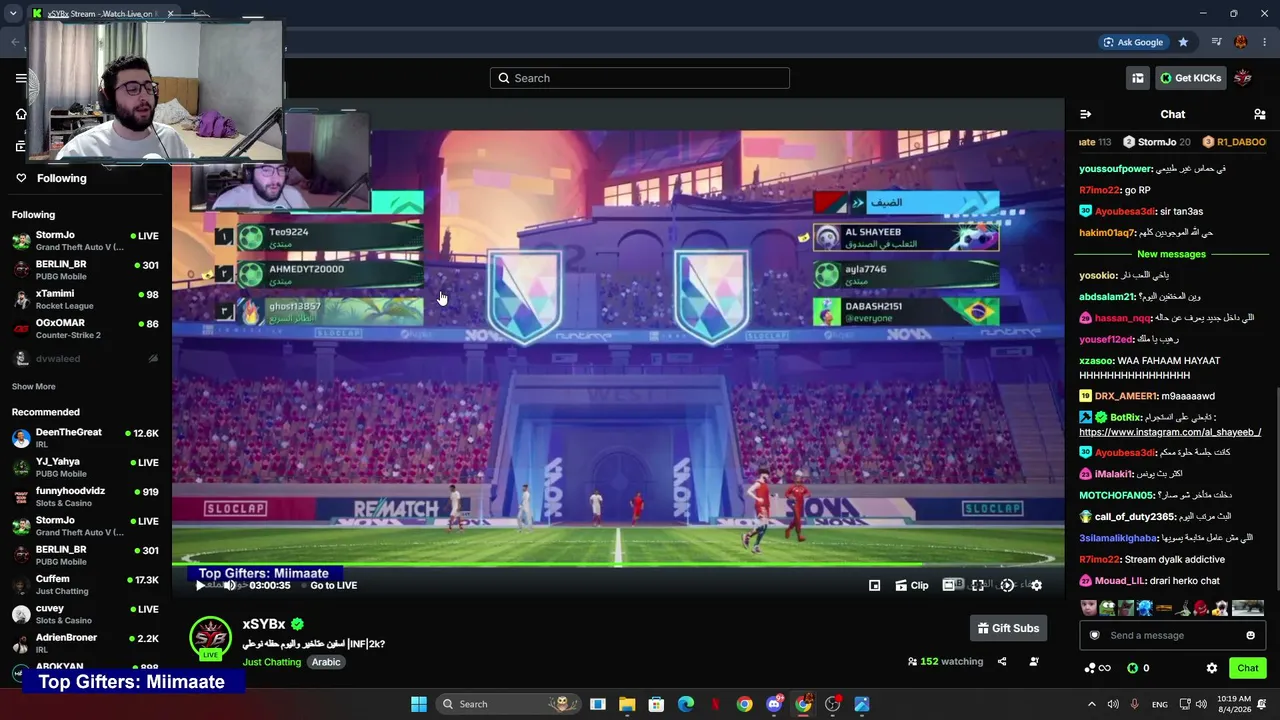Open DeenTheGreat recommended channel

click(x=85, y=438)
